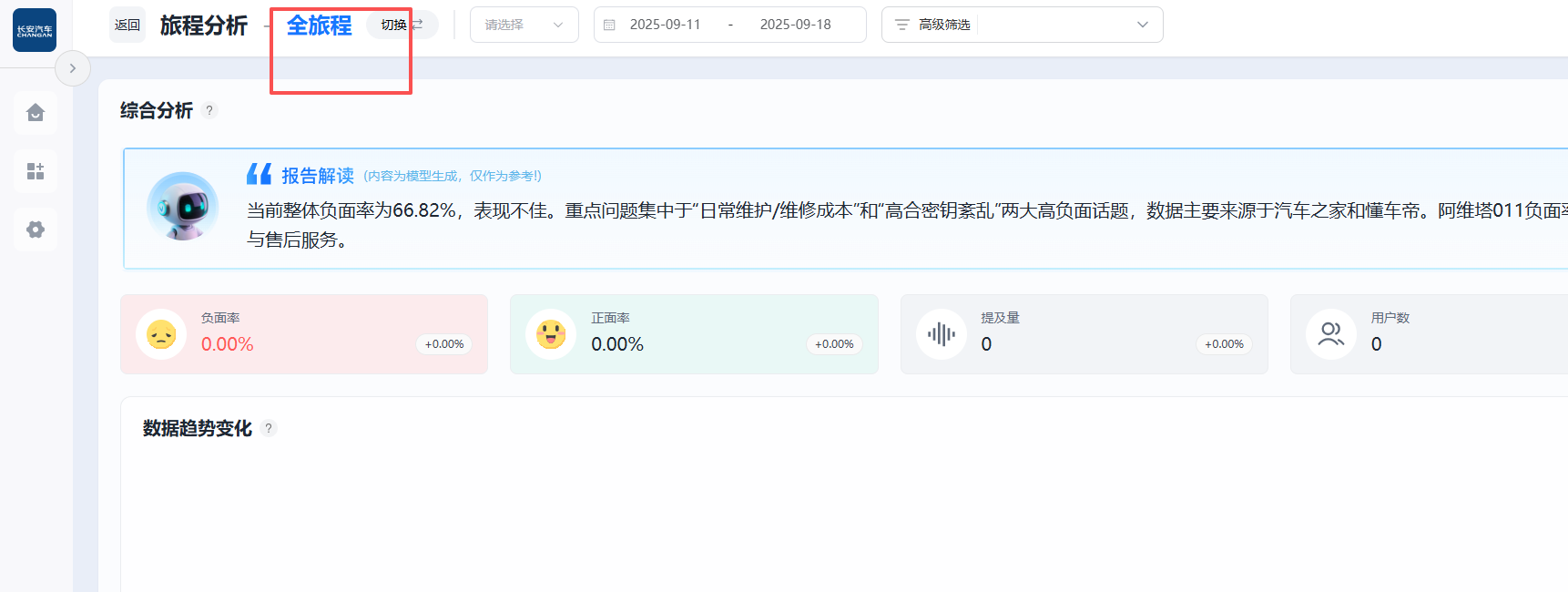The width and height of the screenshot is (1568, 592).
Task: Open the 高级筛选 advanced filter dropdown
Action: tap(1023, 25)
